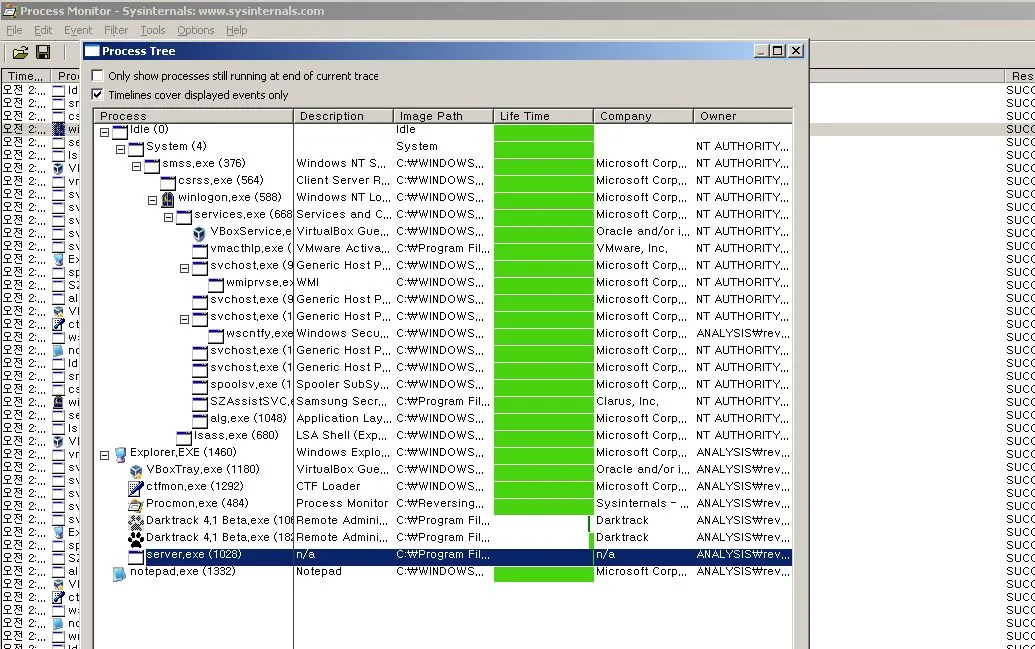Viewport: 1035px width, 649px height.
Task: Click the wmiprvse.exe process icon
Action: pos(216,284)
